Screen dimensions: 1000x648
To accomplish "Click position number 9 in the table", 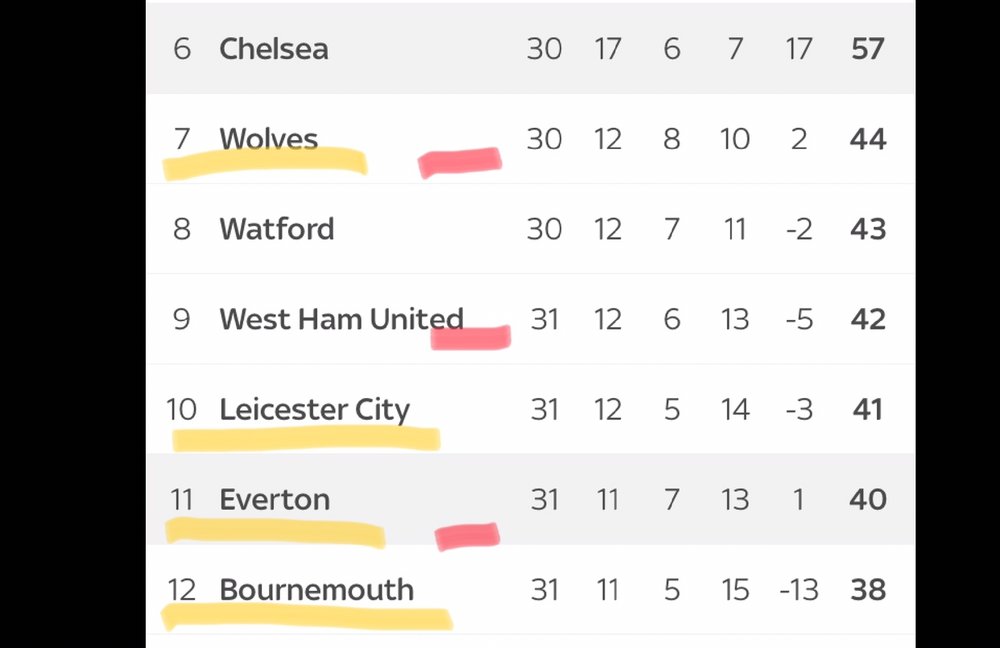I will (x=182, y=319).
